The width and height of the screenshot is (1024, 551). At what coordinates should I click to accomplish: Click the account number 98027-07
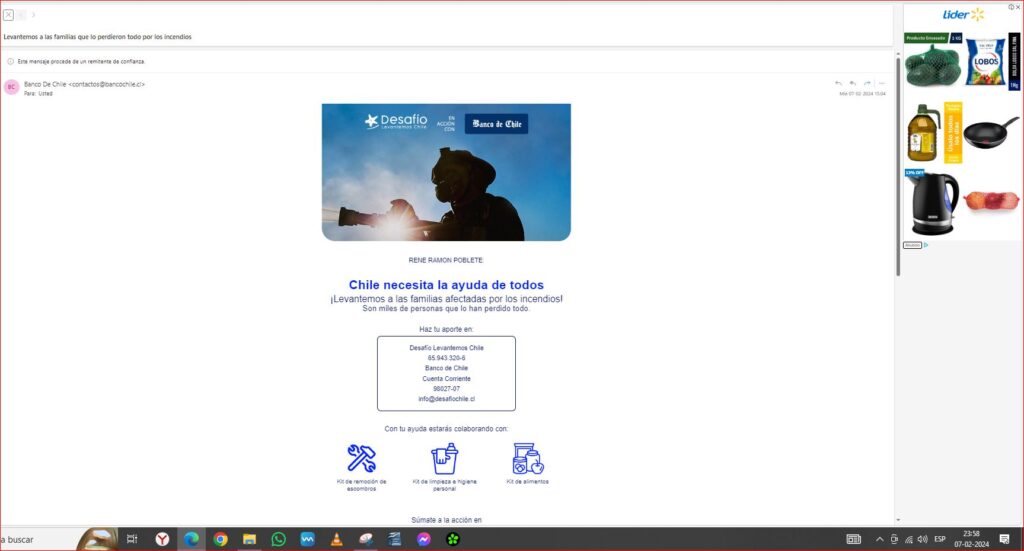tap(447, 388)
